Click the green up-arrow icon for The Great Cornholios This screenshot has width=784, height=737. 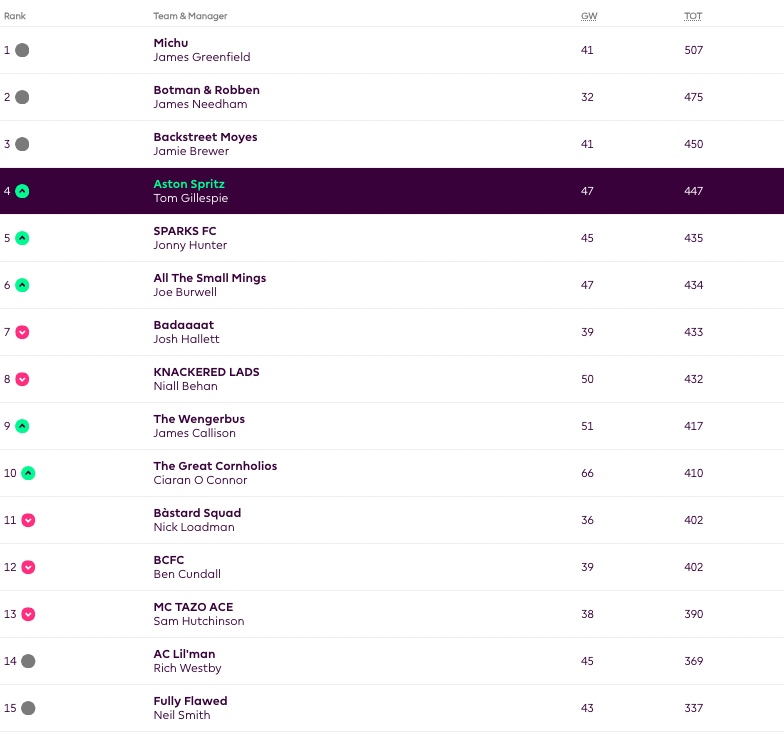[28, 473]
